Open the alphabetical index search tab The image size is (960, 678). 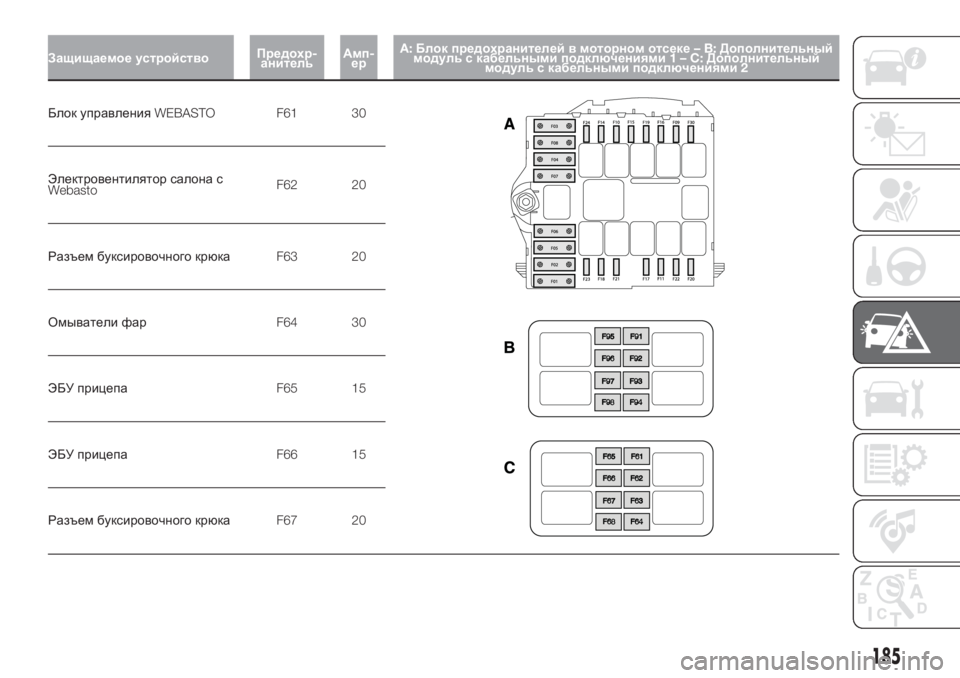(906, 597)
